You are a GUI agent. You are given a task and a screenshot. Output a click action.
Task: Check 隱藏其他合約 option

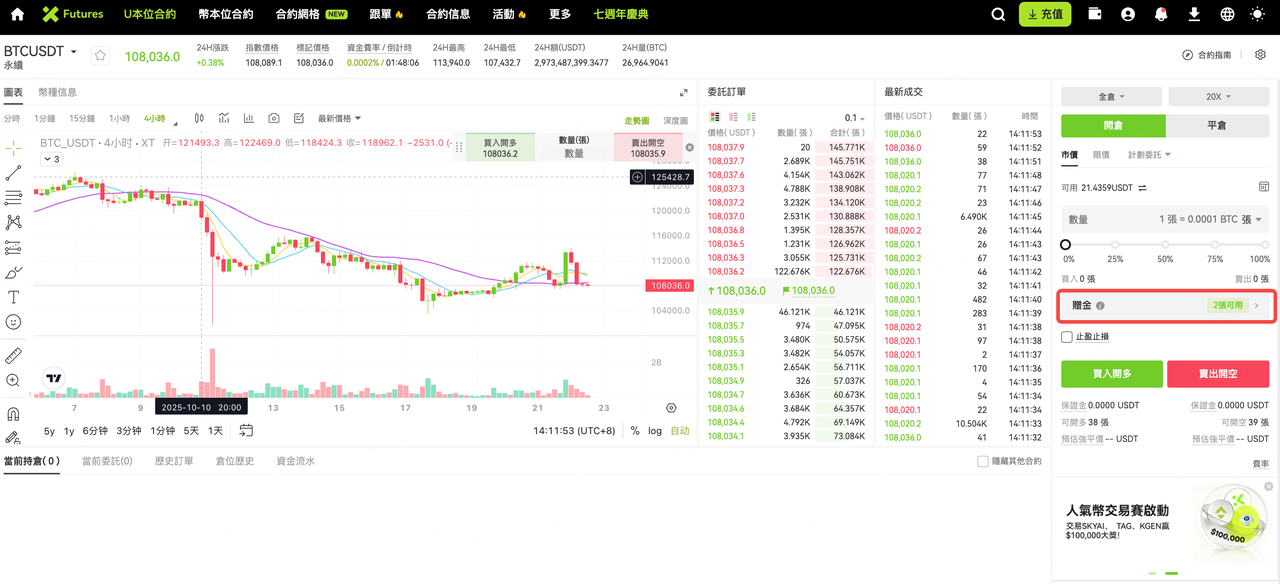click(983, 461)
